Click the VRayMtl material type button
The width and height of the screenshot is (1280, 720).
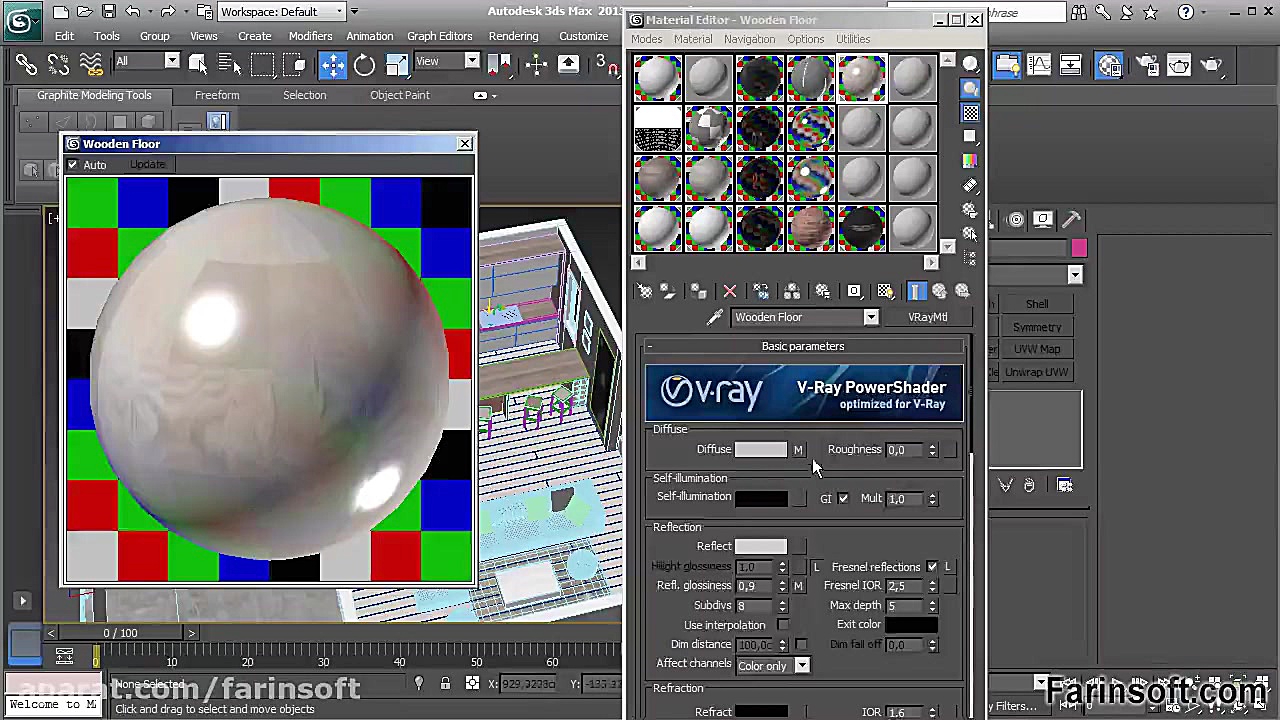point(927,317)
